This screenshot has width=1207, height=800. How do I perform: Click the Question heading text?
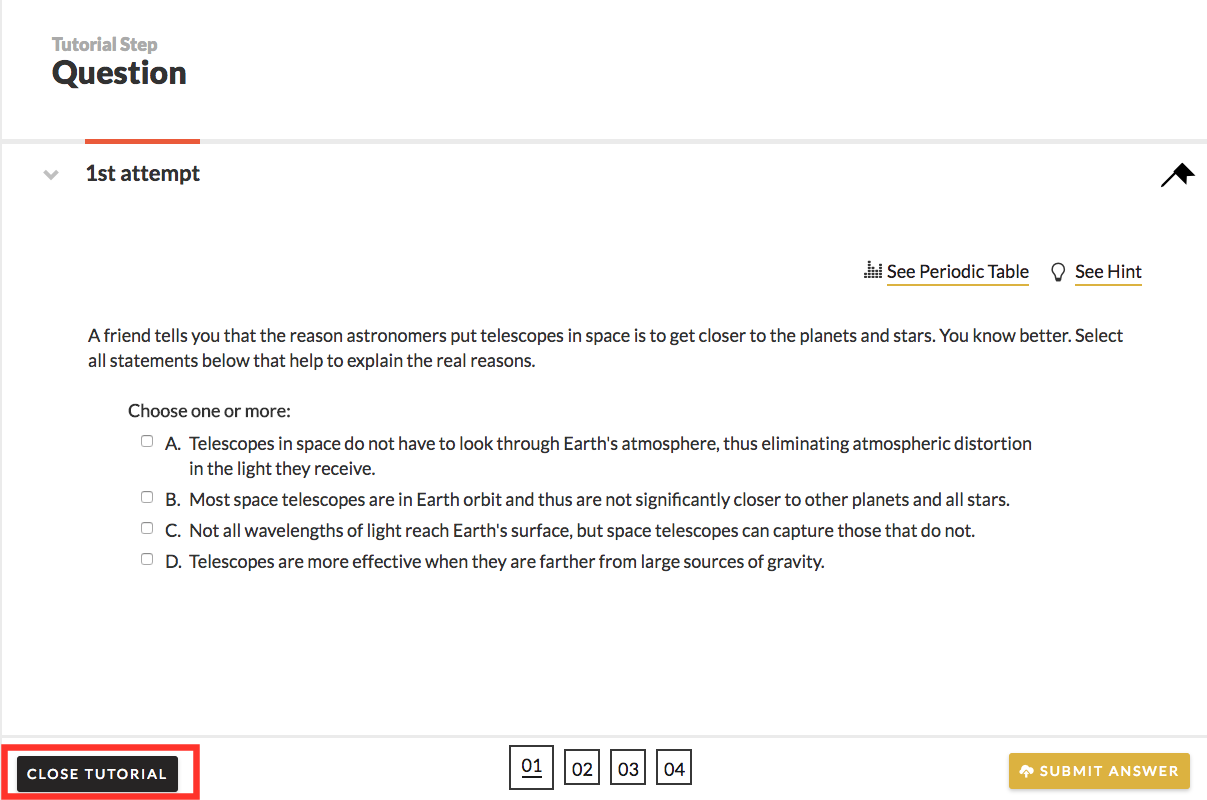[x=119, y=73]
